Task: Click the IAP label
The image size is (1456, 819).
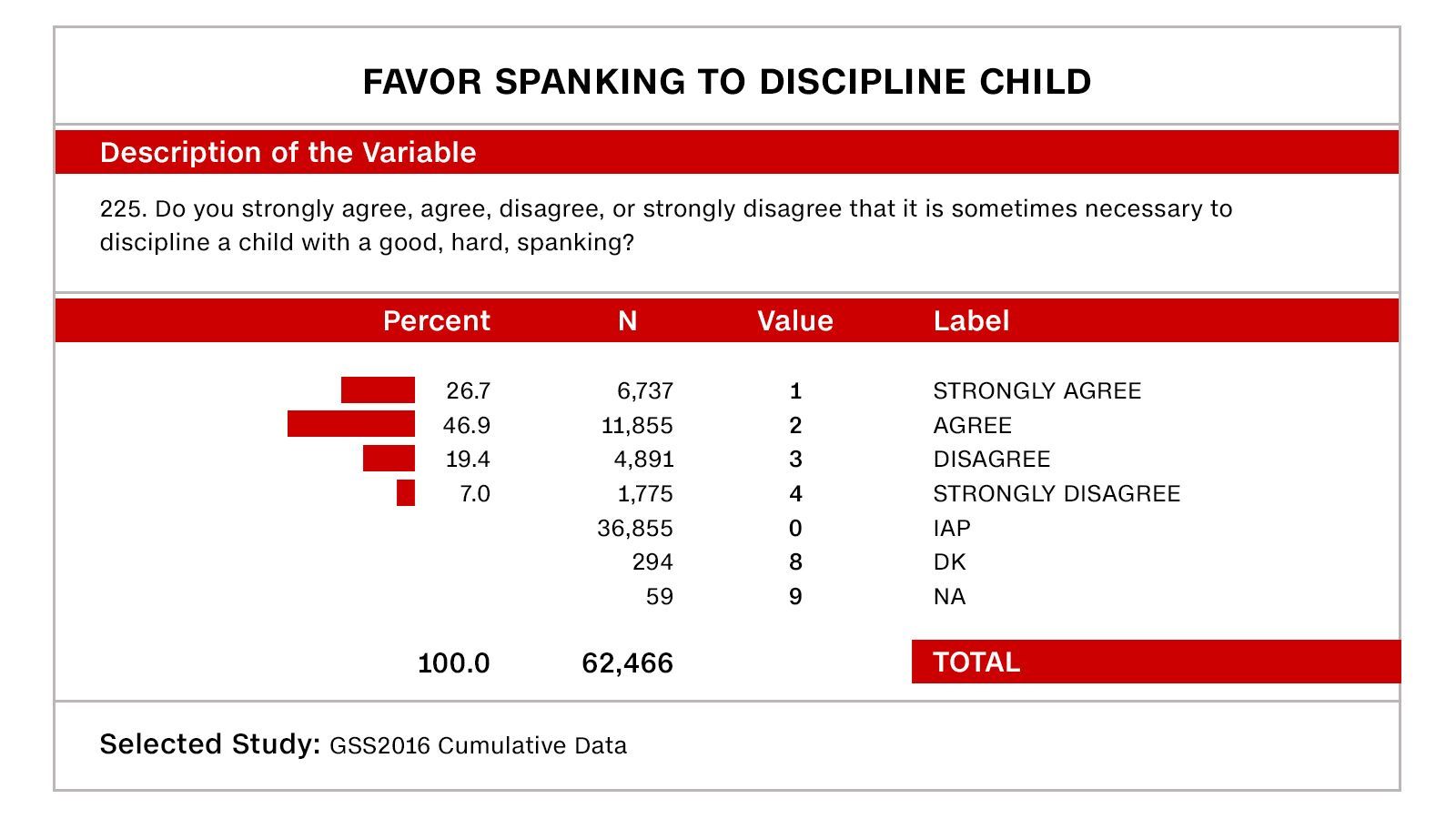Action: [x=952, y=528]
